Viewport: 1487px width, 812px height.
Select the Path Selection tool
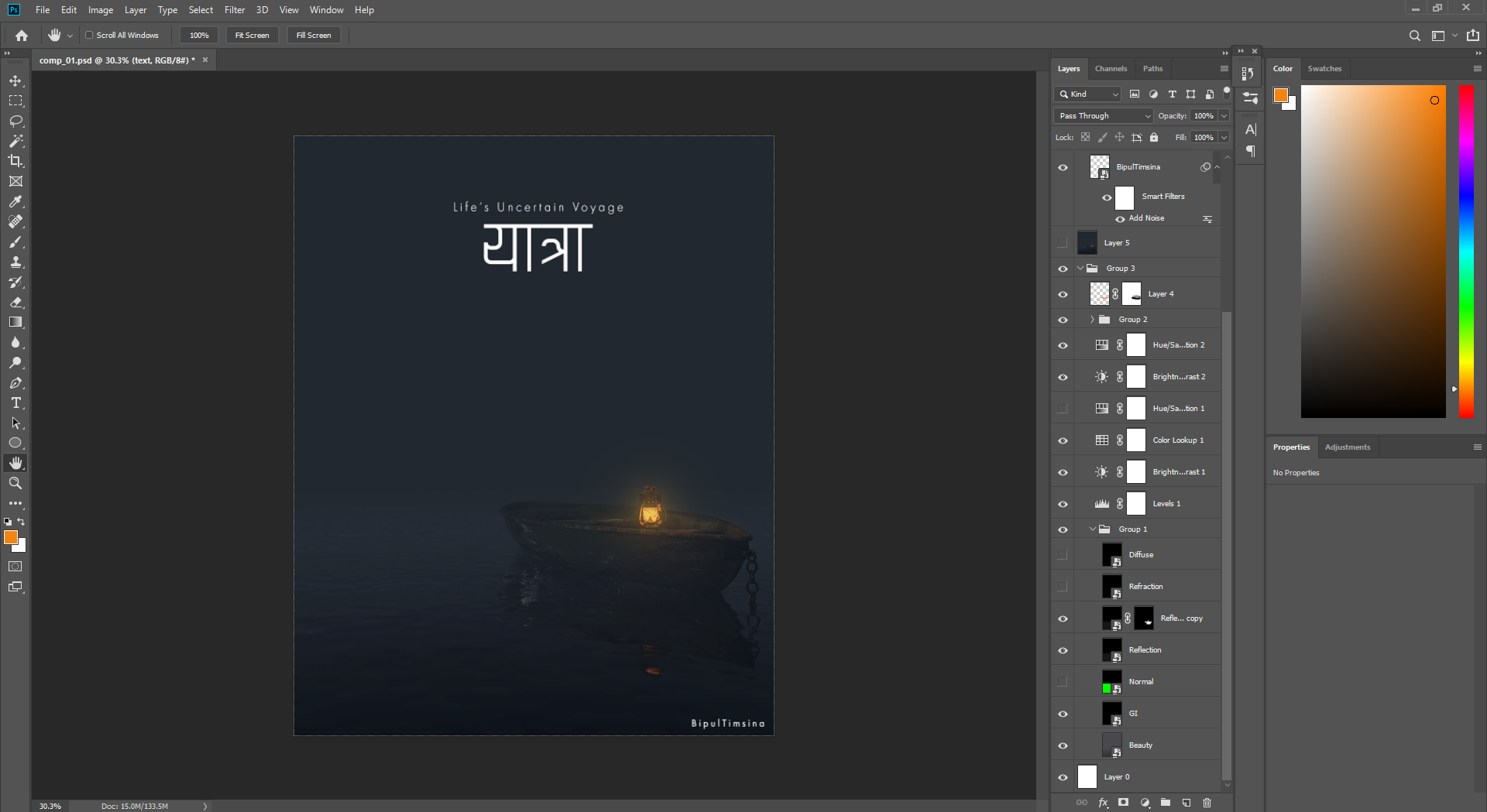[x=15, y=423]
